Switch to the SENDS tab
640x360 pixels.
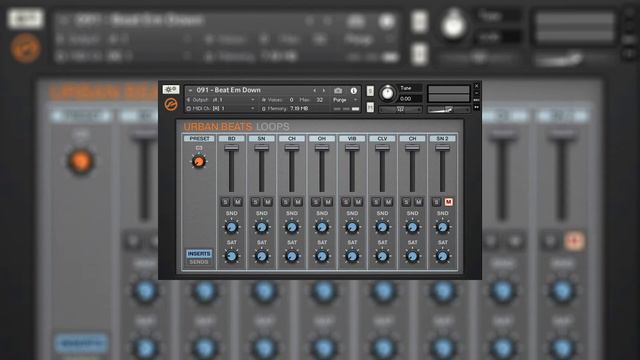click(x=199, y=262)
